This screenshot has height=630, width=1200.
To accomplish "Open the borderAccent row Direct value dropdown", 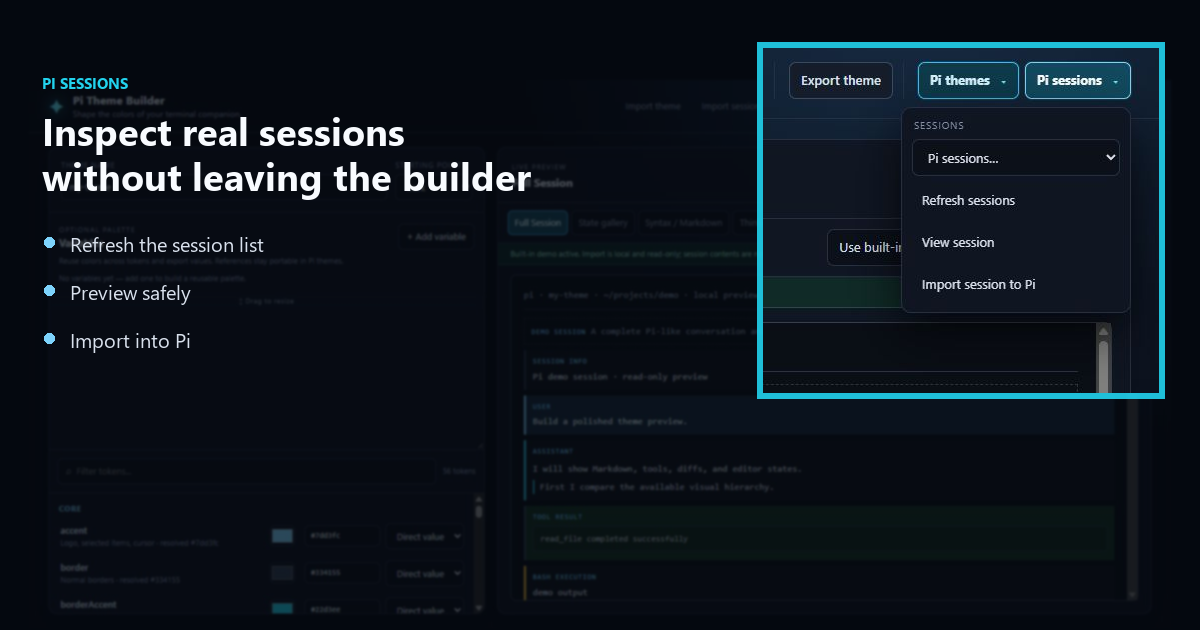I will 427,608.
